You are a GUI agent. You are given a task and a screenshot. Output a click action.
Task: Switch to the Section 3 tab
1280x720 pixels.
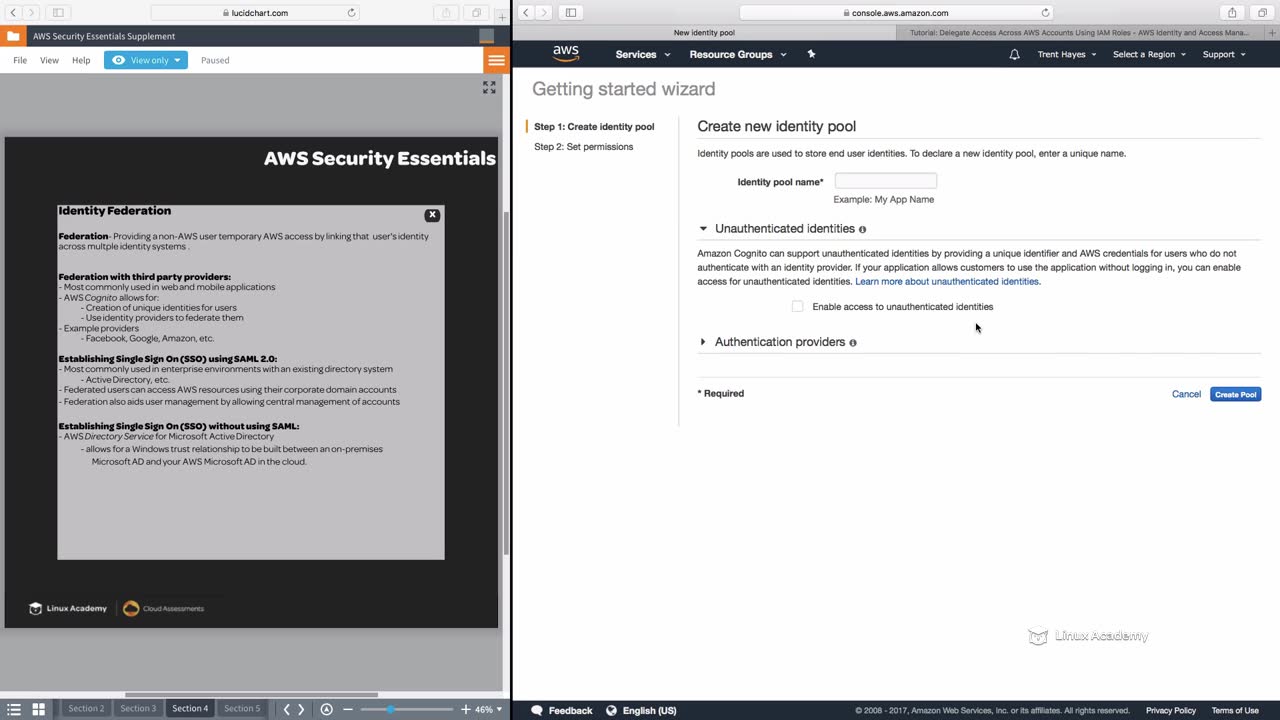138,709
